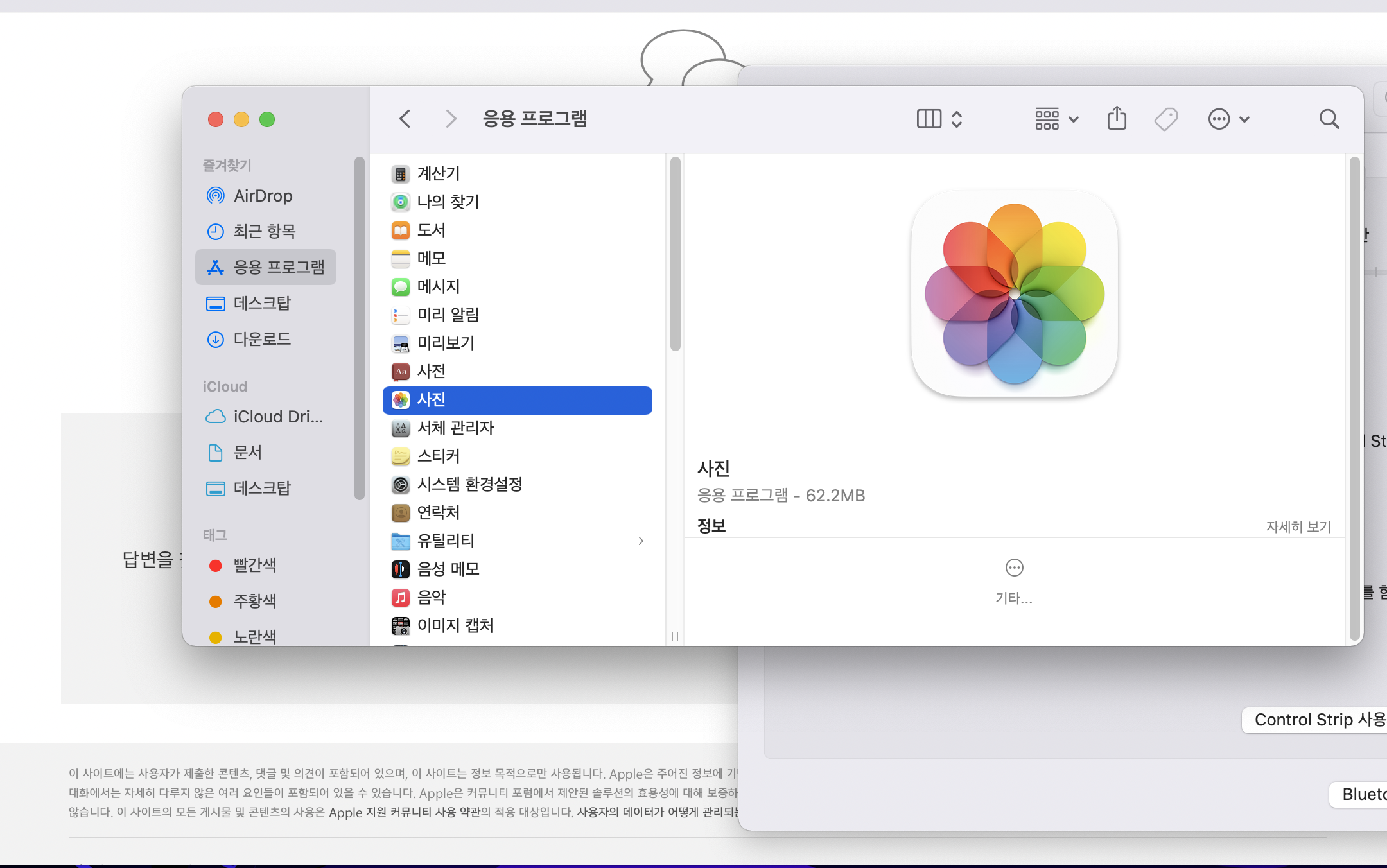
Task: Go back with the left chevron
Action: 405,119
